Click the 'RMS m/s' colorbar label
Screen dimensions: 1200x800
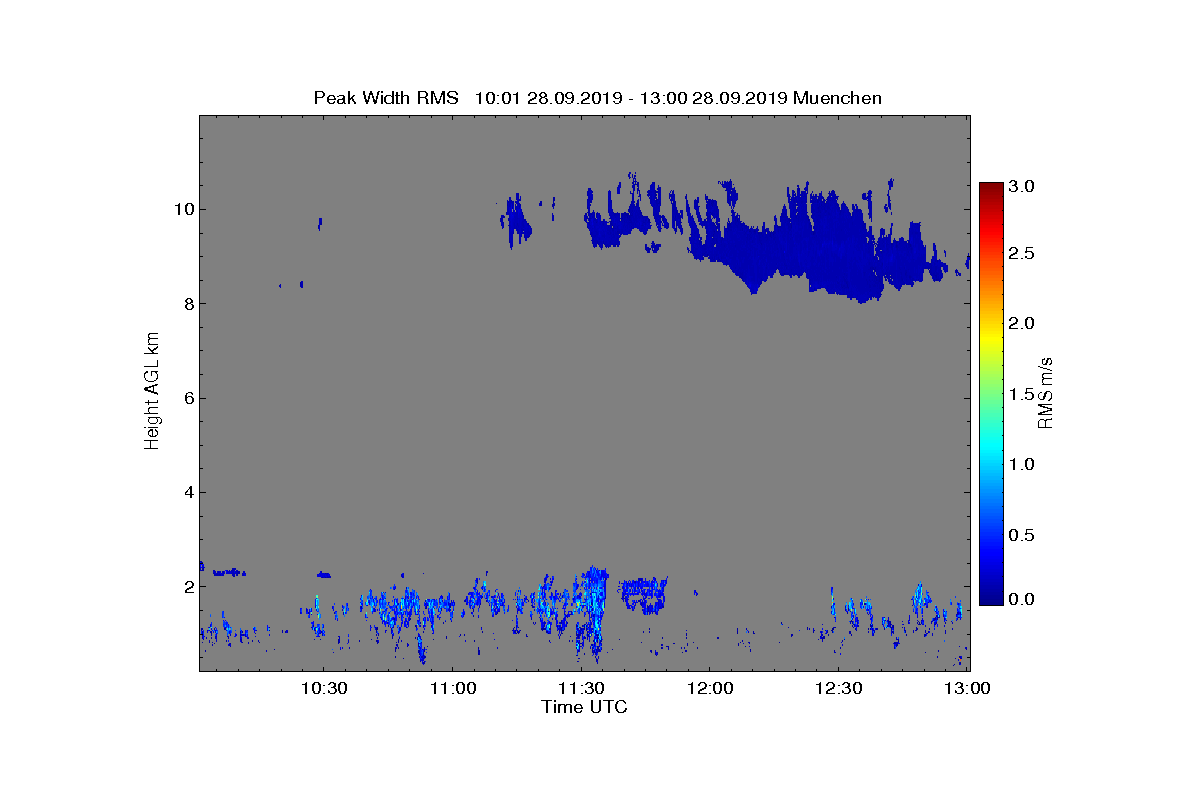pos(1045,392)
